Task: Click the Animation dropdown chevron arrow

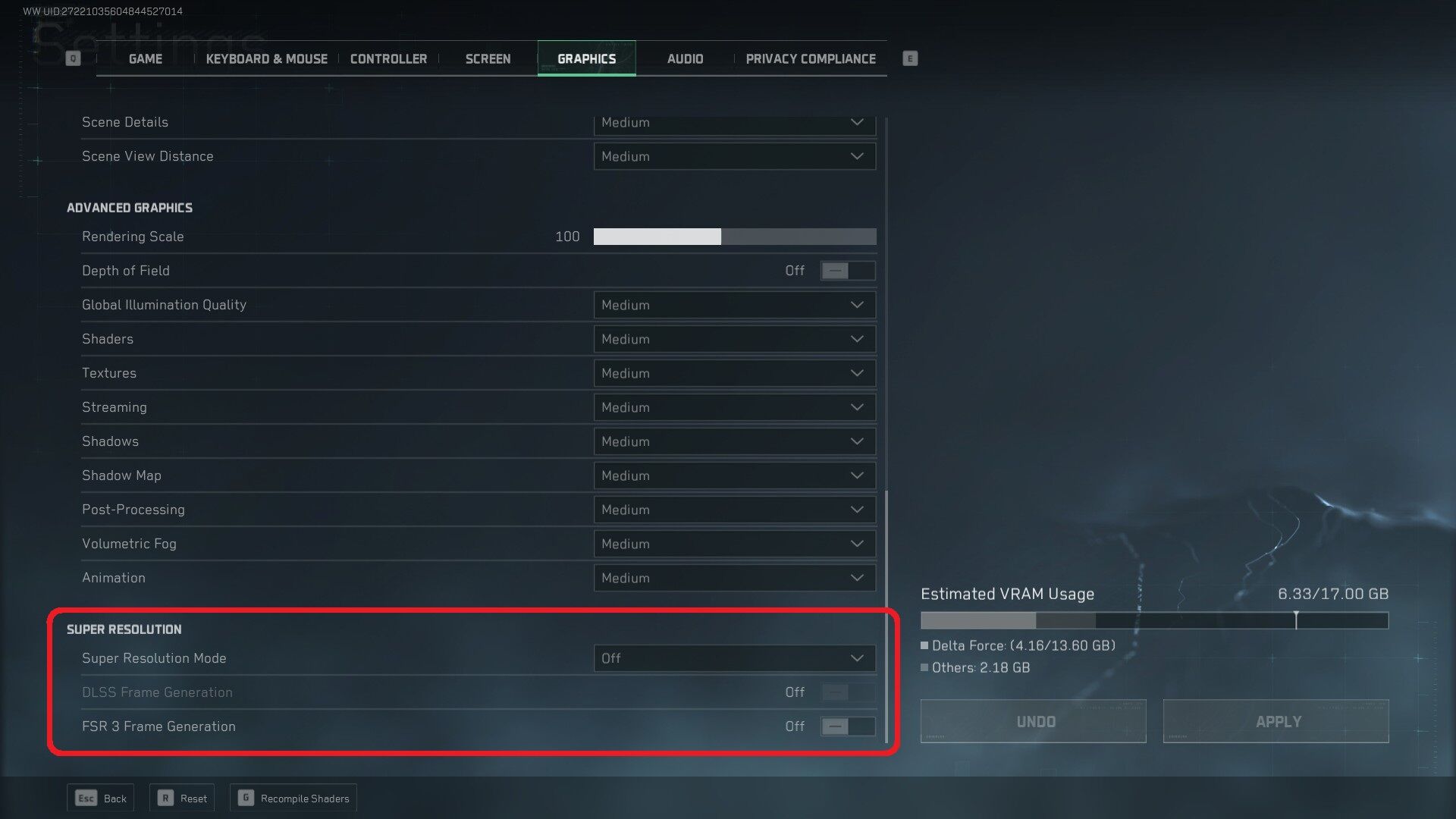Action: [857, 578]
